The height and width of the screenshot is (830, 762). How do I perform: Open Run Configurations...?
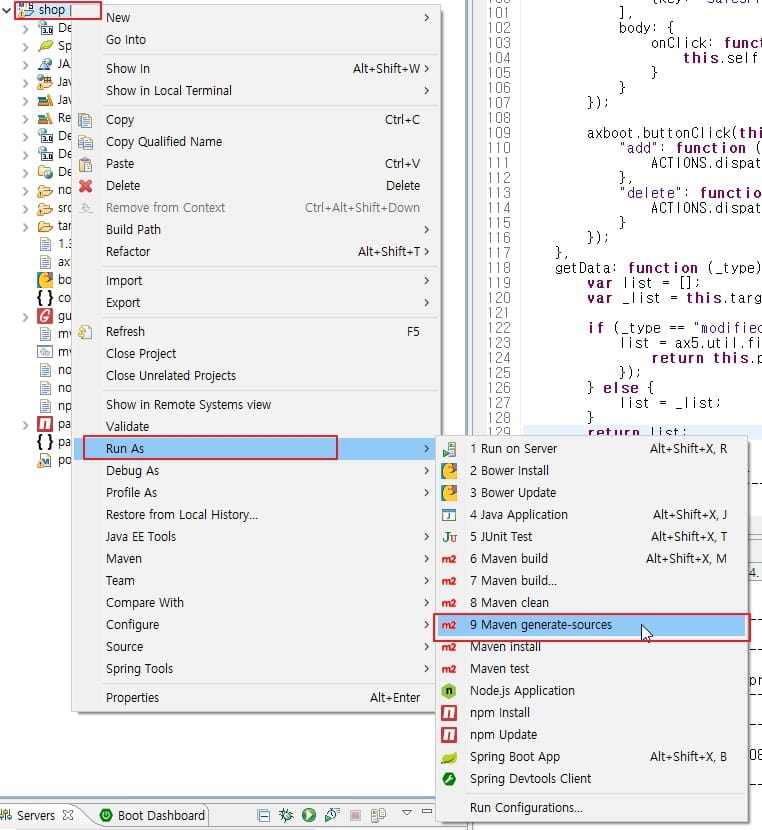[x=592, y=808]
